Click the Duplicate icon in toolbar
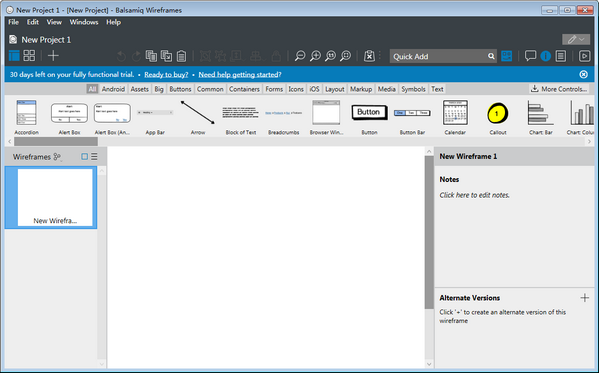 167,56
